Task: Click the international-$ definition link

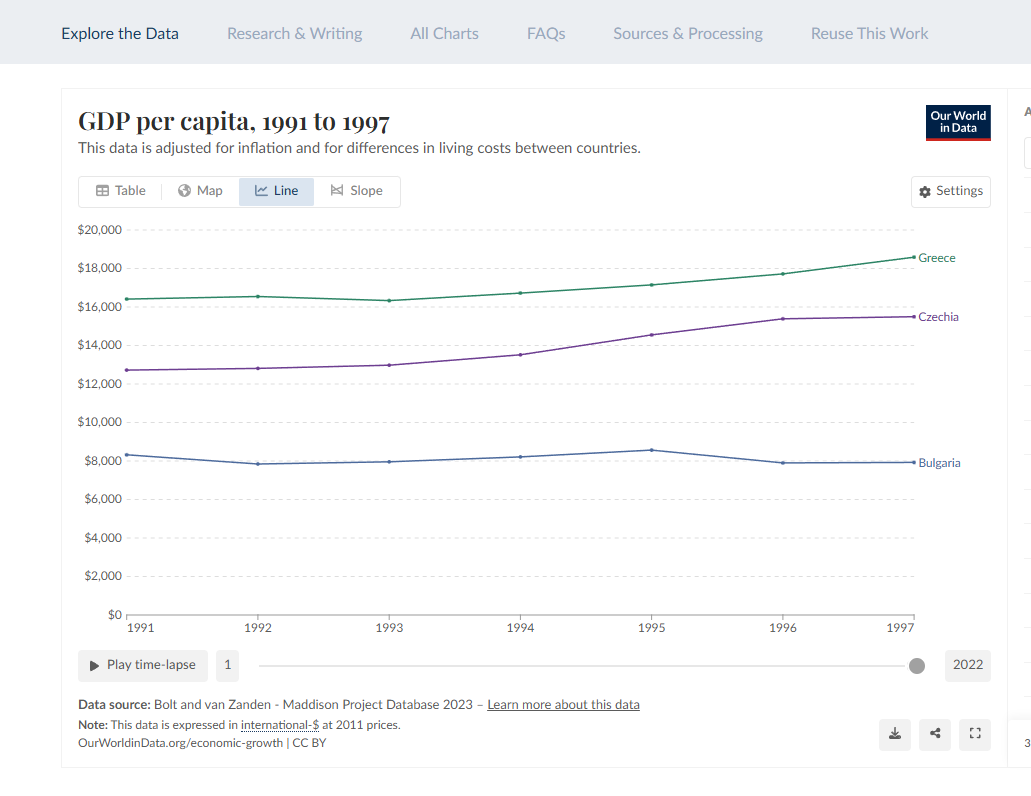Action: tap(280, 725)
